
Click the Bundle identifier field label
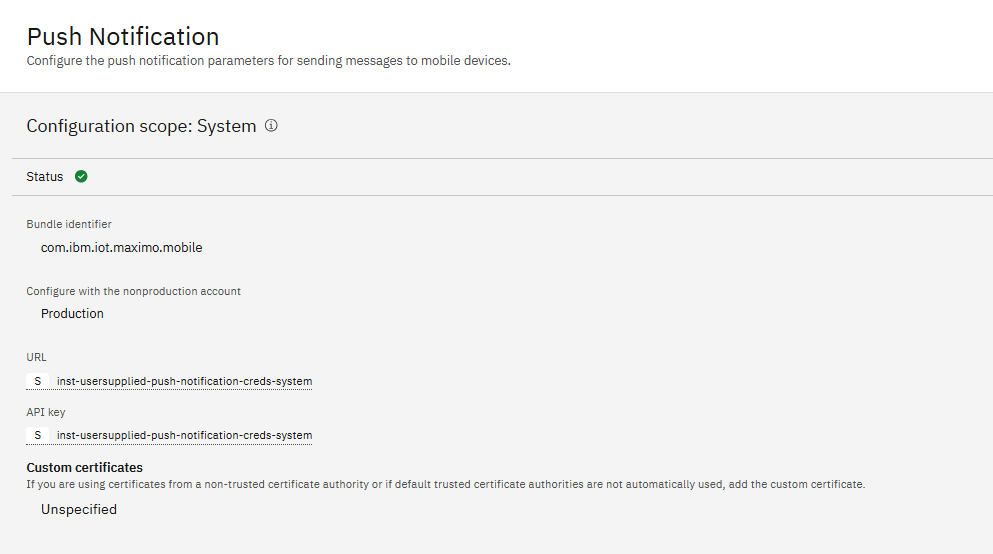coord(69,224)
